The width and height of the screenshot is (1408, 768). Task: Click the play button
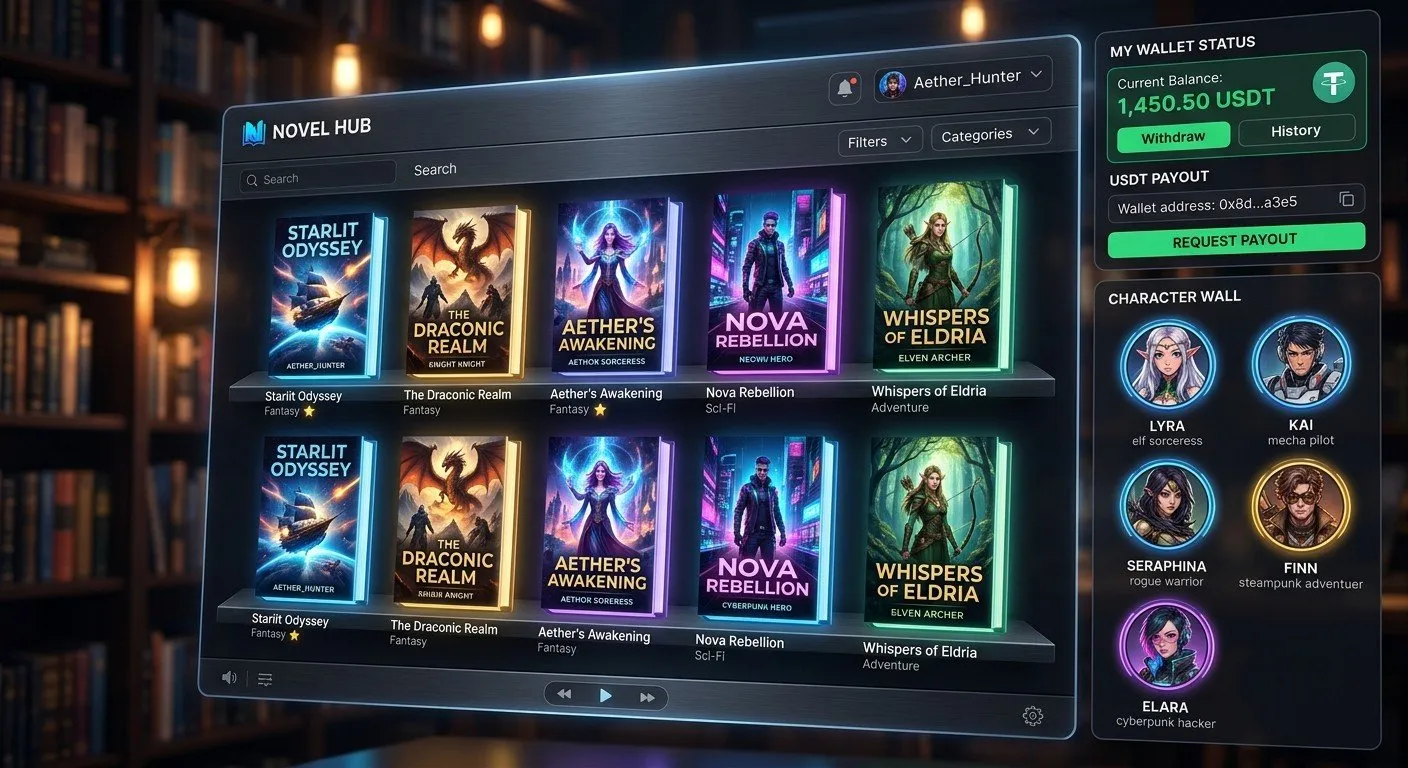pyautogui.click(x=605, y=695)
